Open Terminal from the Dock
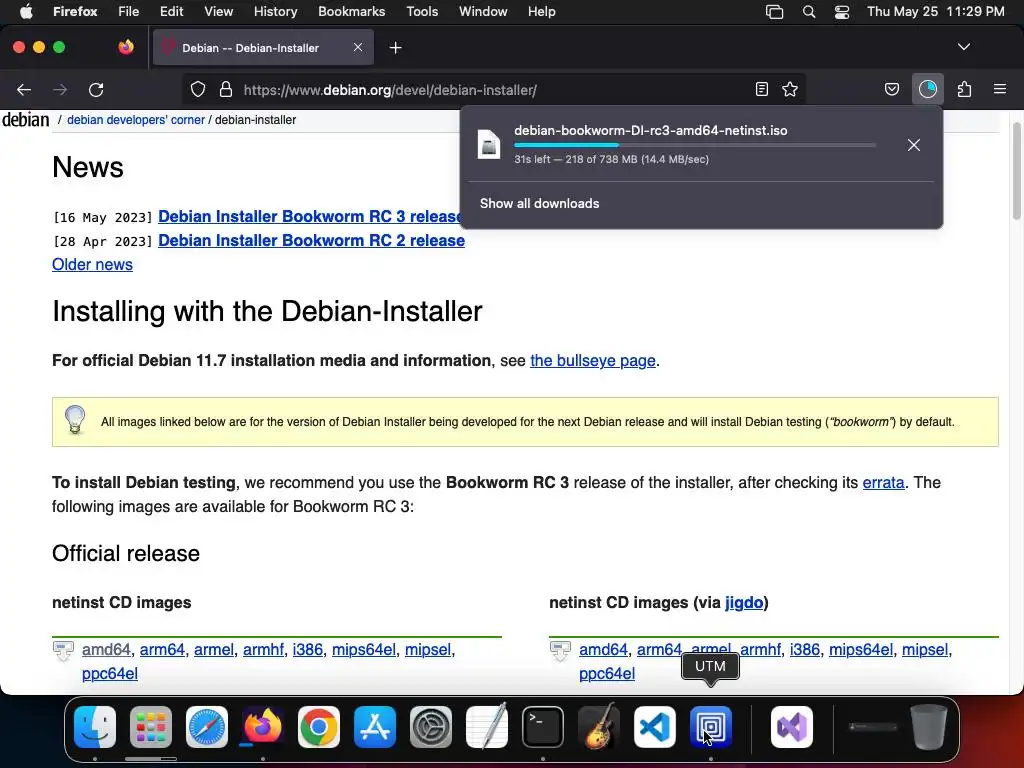Viewport: 1024px width, 768px height. pyautogui.click(x=543, y=726)
